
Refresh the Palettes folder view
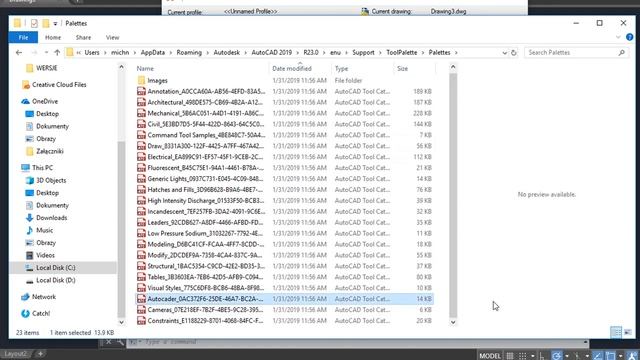click(x=513, y=53)
